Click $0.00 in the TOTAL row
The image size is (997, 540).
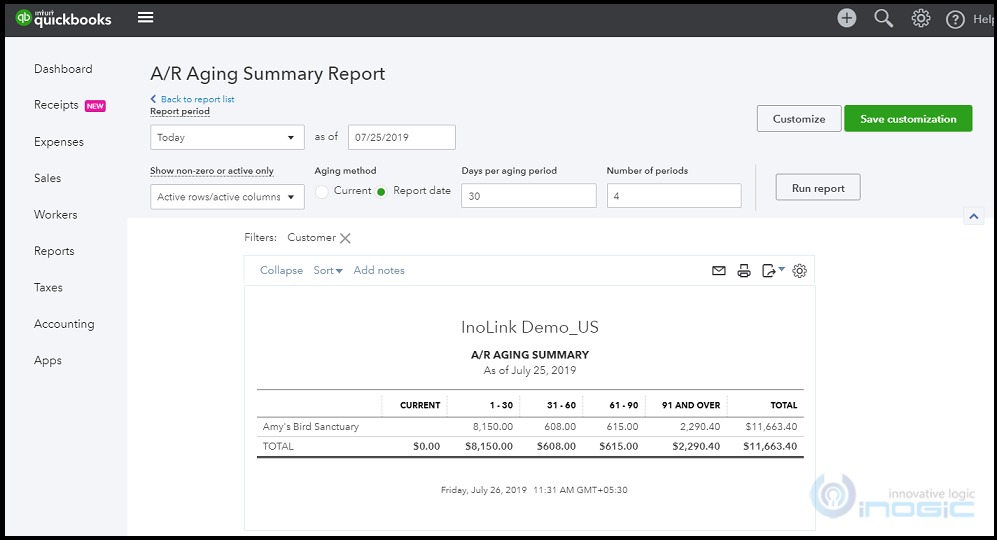click(426, 447)
